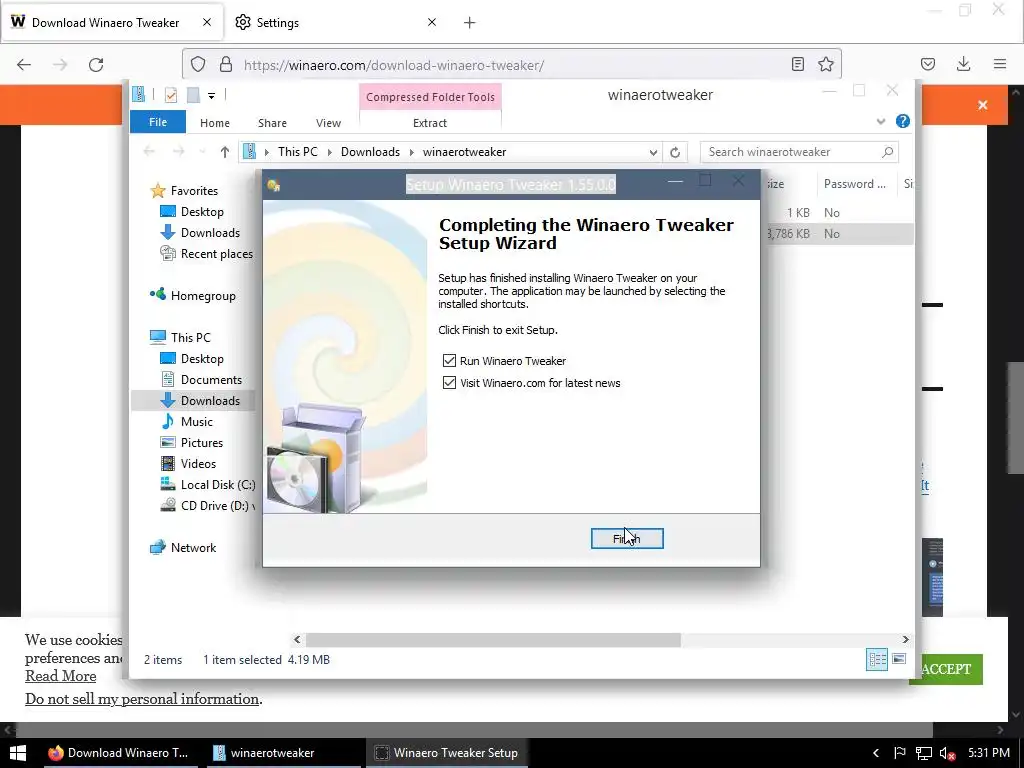Go back in Firefox
The width and height of the screenshot is (1024, 768).
pos(24,64)
